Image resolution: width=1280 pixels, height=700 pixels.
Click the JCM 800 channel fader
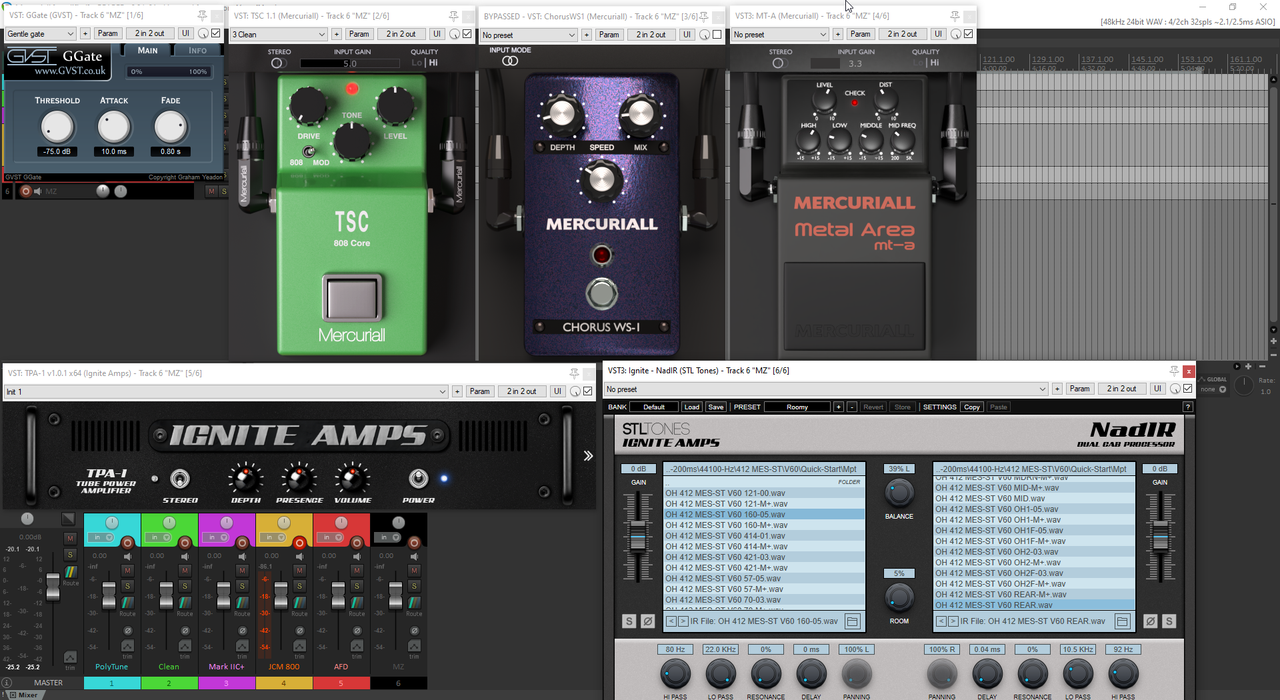[280, 597]
